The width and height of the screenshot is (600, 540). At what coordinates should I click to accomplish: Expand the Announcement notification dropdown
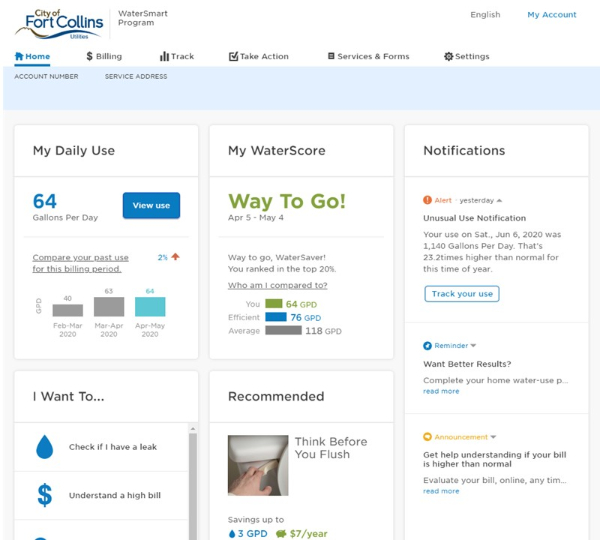tap(493, 437)
